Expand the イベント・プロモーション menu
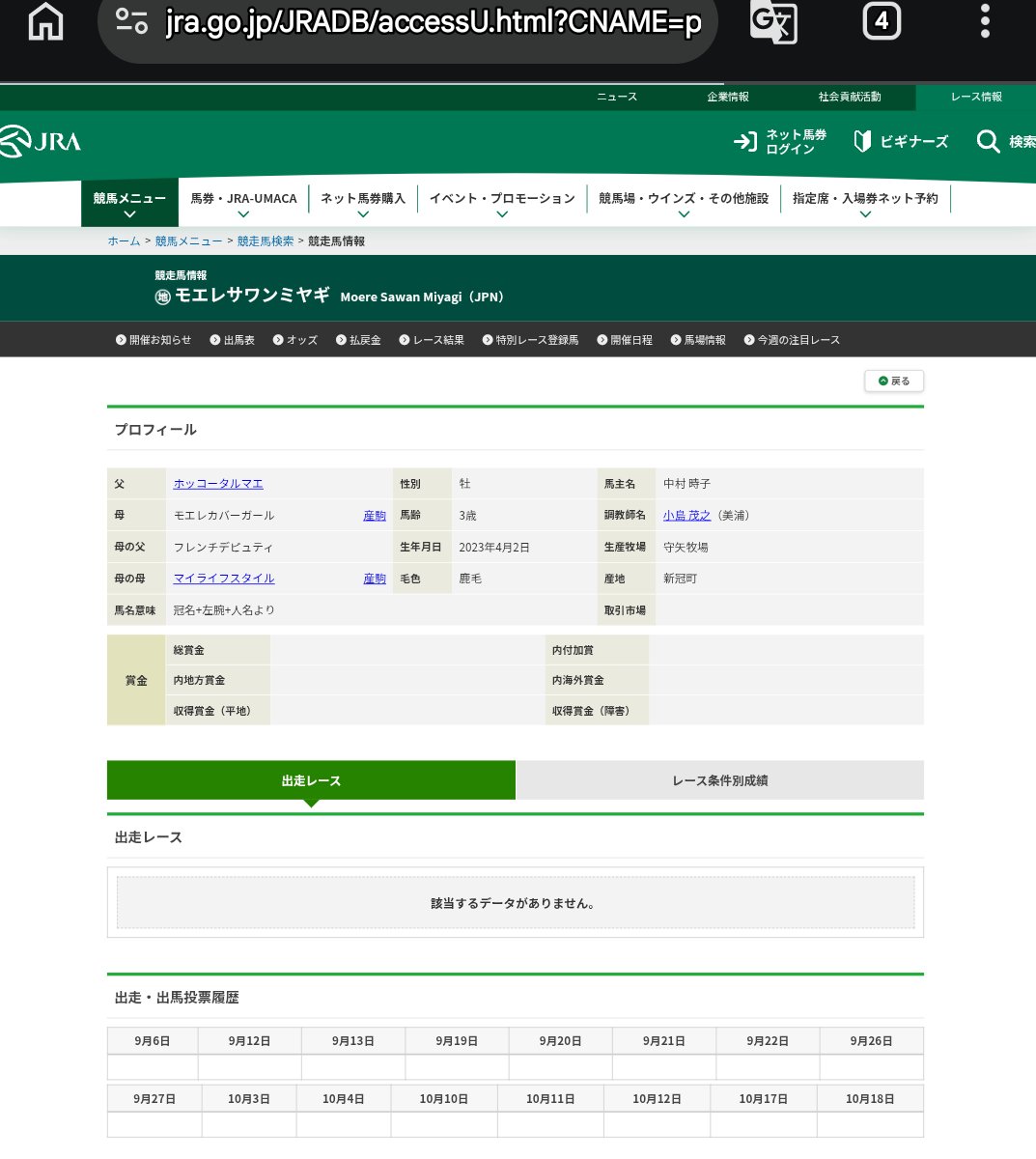Image resolution: width=1036 pixels, height=1159 pixels. tap(502, 203)
